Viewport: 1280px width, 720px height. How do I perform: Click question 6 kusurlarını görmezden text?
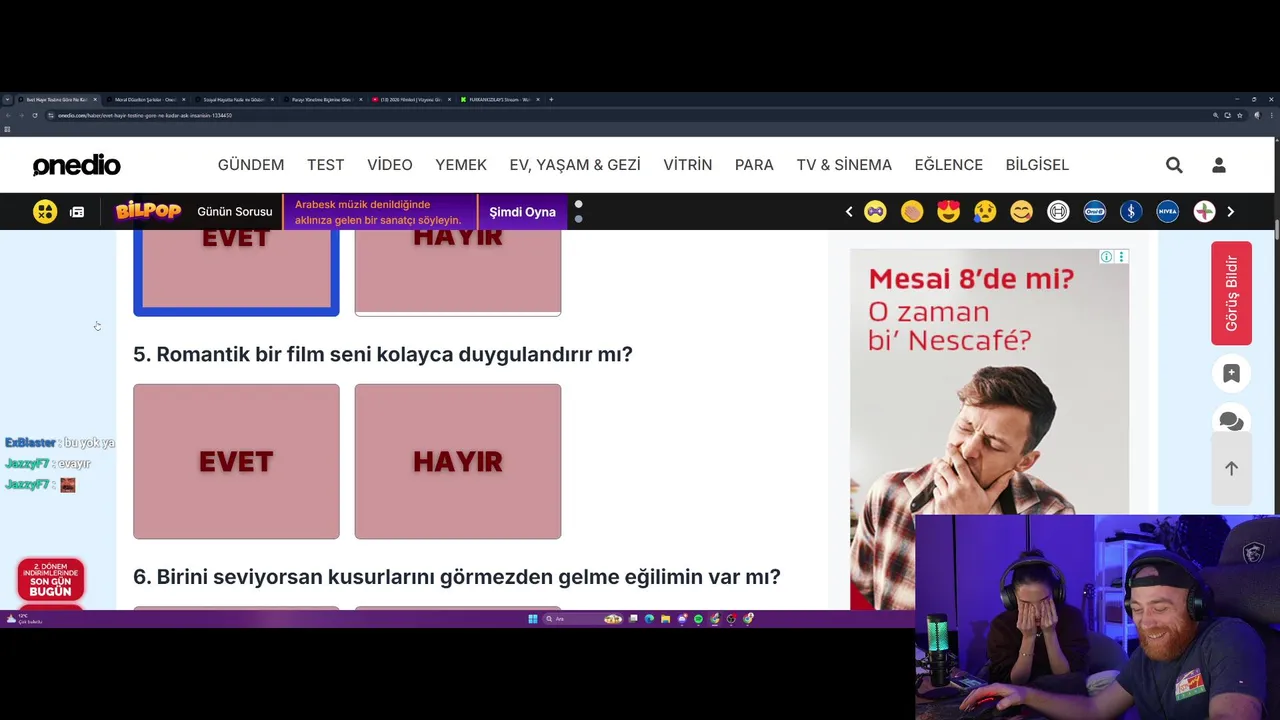[457, 577]
